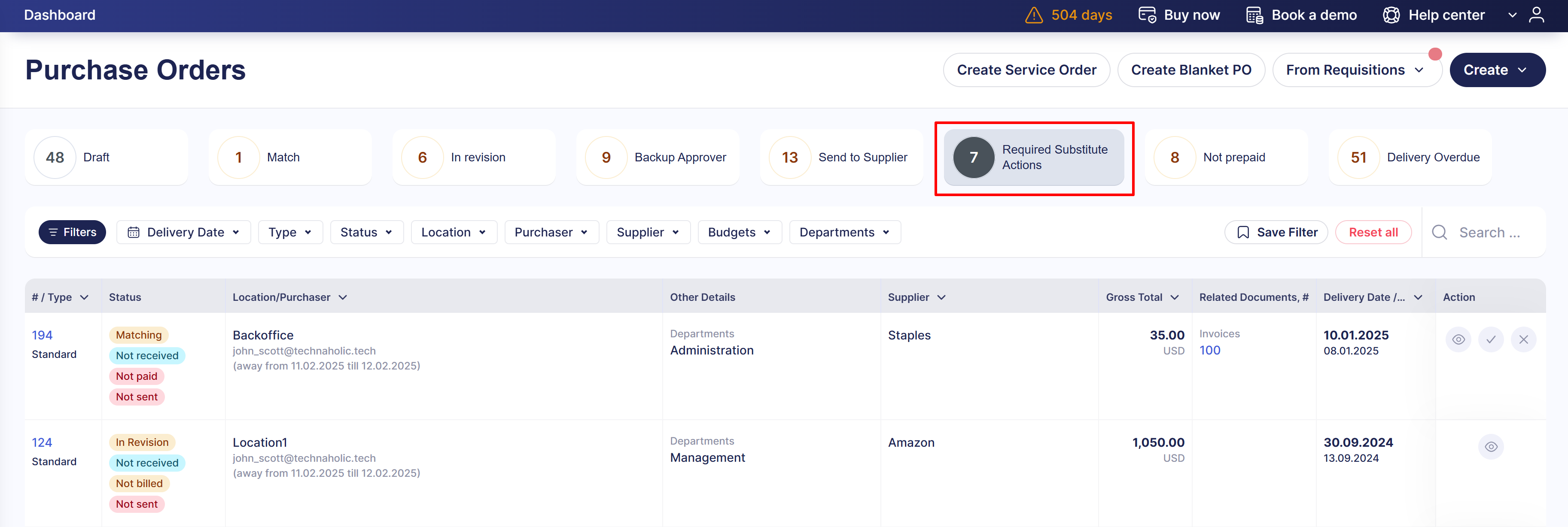Click the Amazon supplier cell
1568x527 pixels.
(910, 442)
